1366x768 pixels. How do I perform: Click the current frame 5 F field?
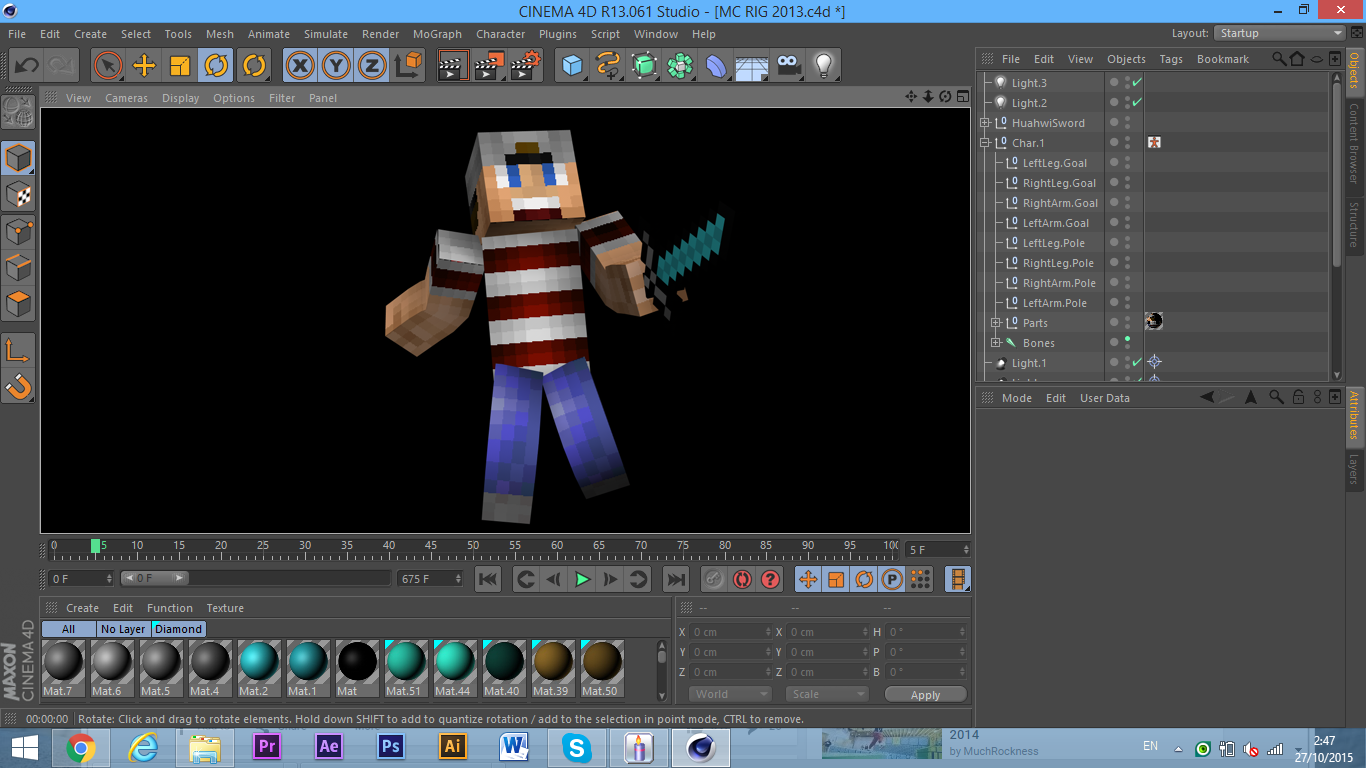pos(937,550)
